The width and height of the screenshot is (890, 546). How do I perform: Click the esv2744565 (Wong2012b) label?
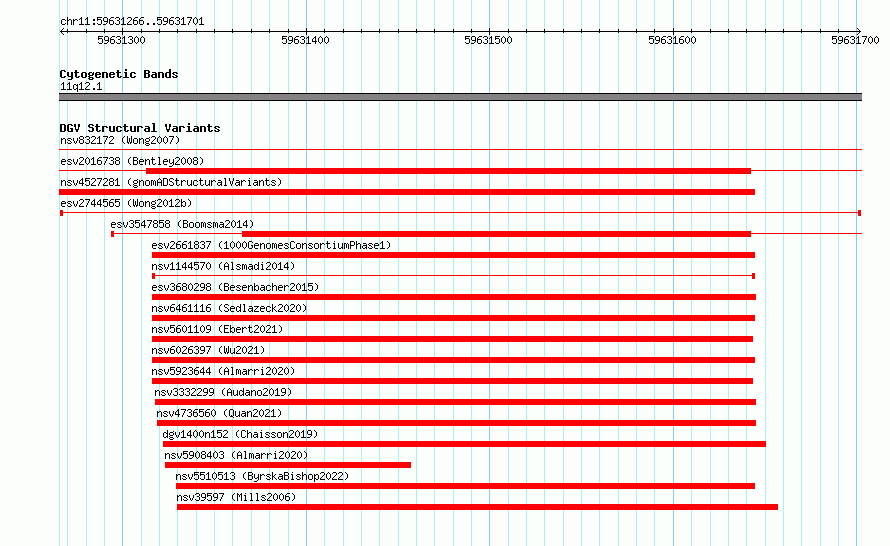[x=126, y=203]
